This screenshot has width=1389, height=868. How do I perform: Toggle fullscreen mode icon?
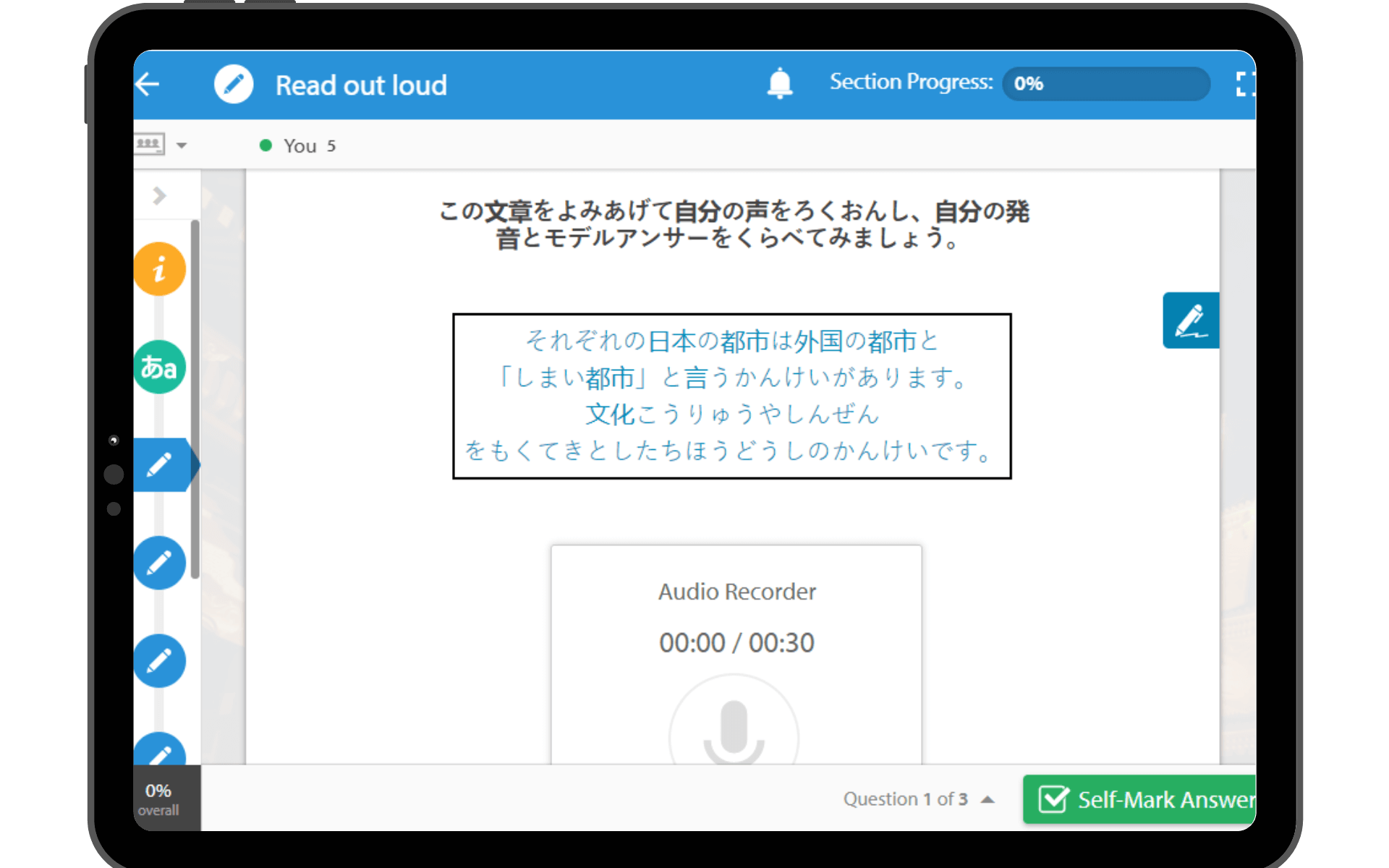[1244, 85]
